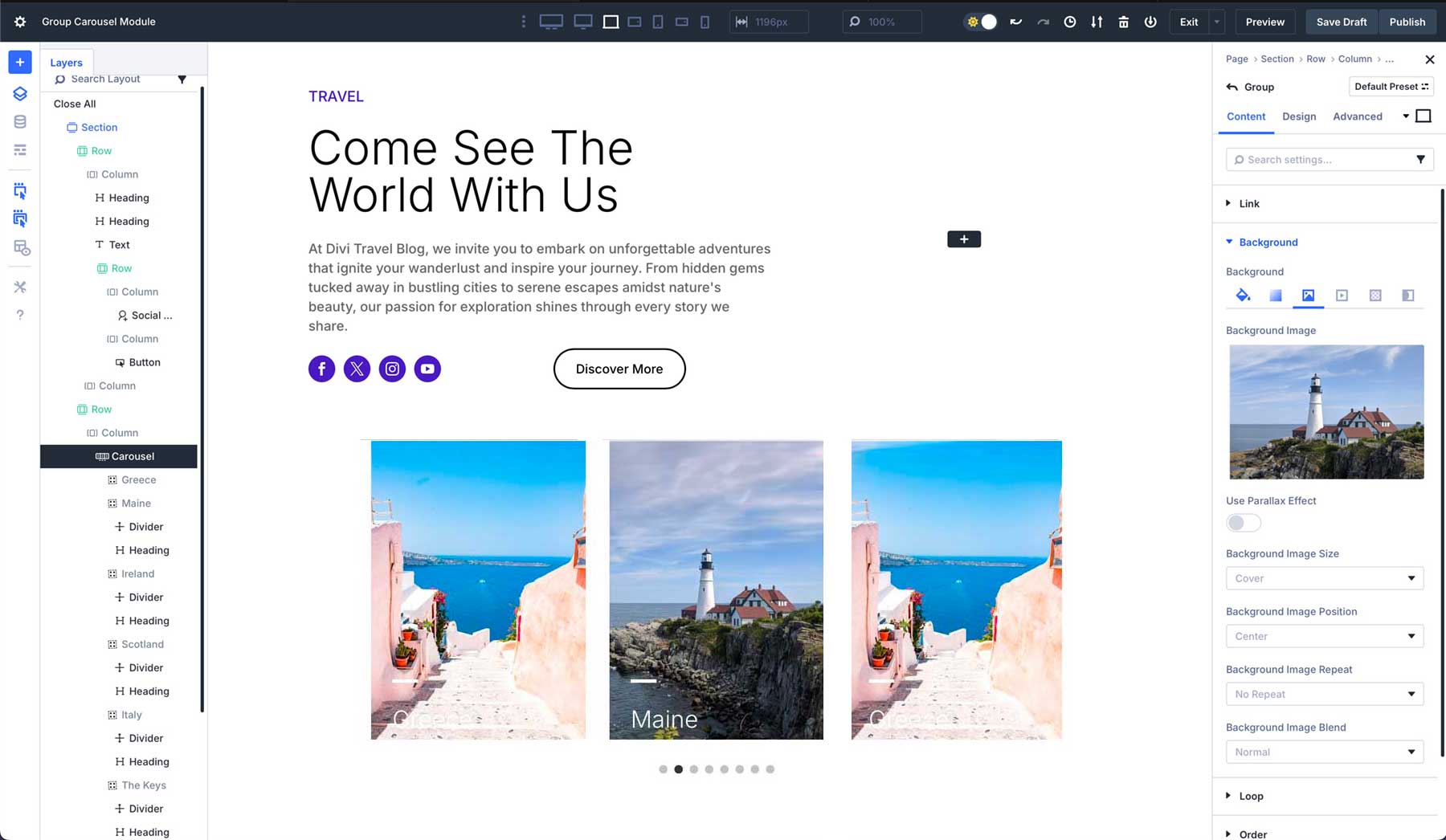The height and width of the screenshot is (840, 1446).
Task: Toggle light/dark mode in the top toolbar
Action: pos(981,22)
